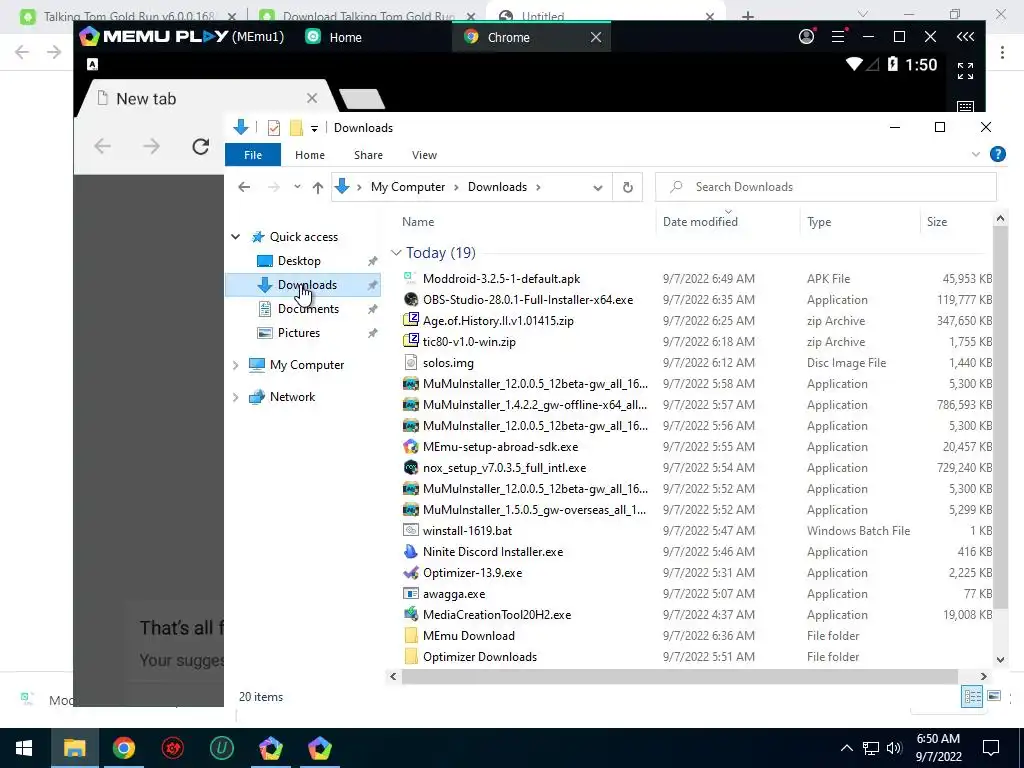The height and width of the screenshot is (768, 1024).
Task: Open Explorer help question mark icon
Action: tap(997, 154)
